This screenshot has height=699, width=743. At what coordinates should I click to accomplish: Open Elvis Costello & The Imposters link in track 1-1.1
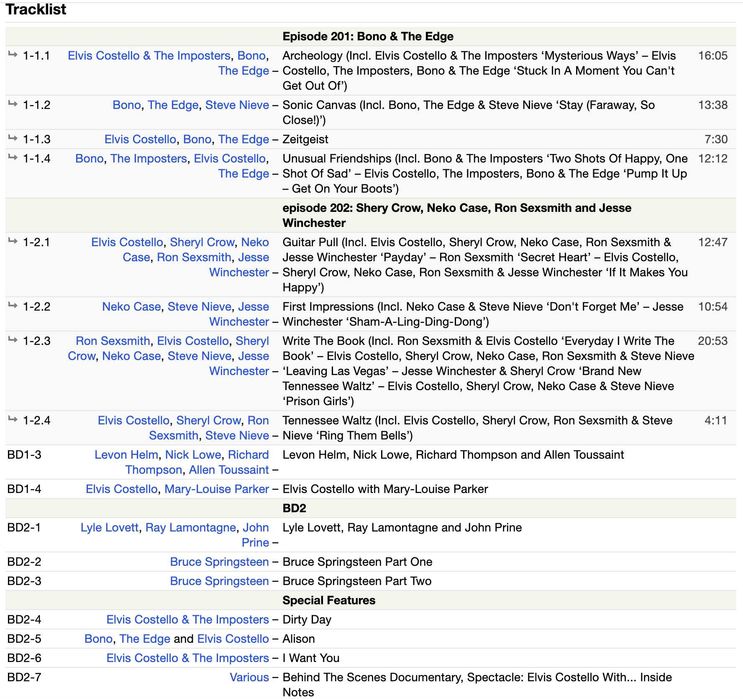(149, 55)
